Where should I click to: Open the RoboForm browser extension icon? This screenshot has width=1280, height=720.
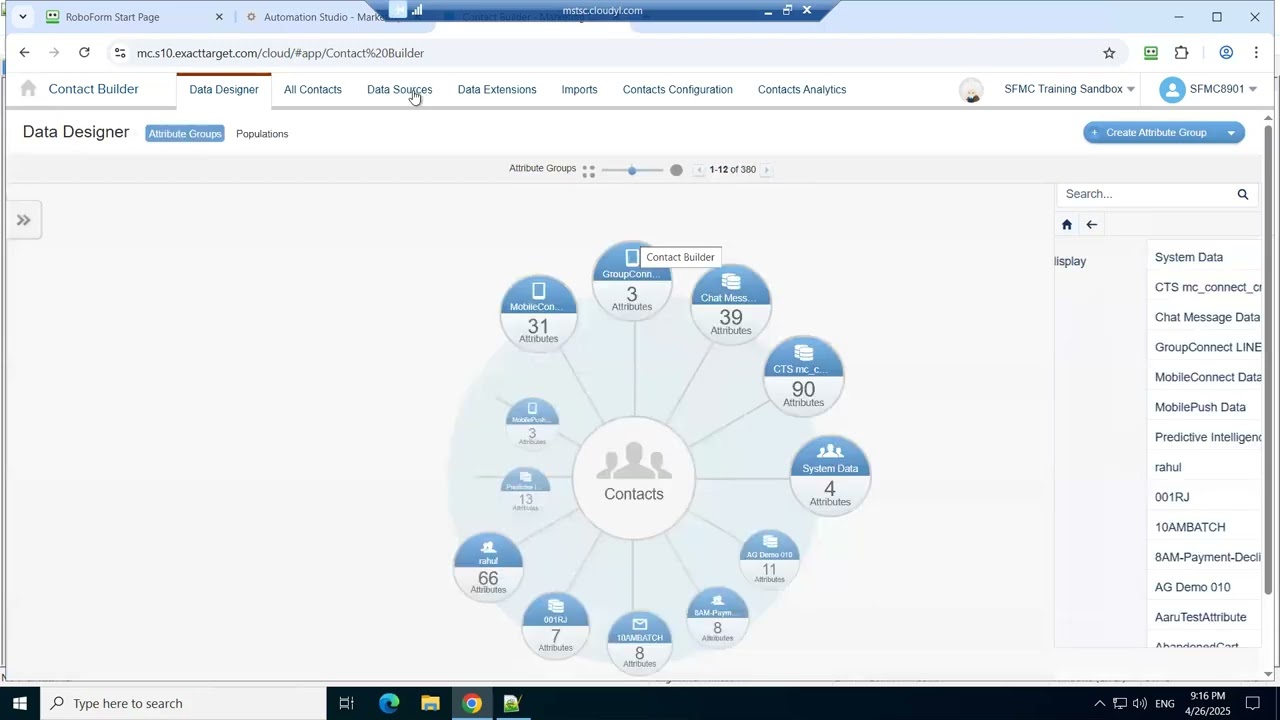click(1151, 53)
